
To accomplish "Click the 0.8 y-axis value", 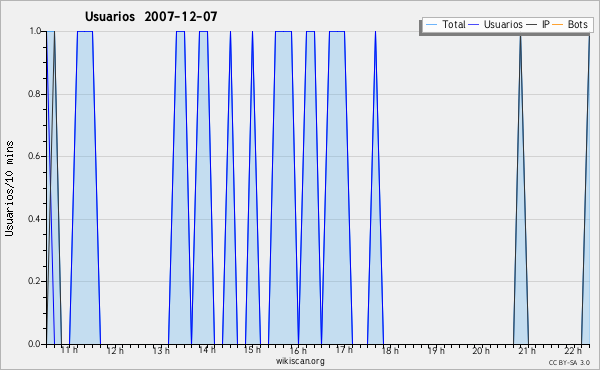I will tap(35, 94).
